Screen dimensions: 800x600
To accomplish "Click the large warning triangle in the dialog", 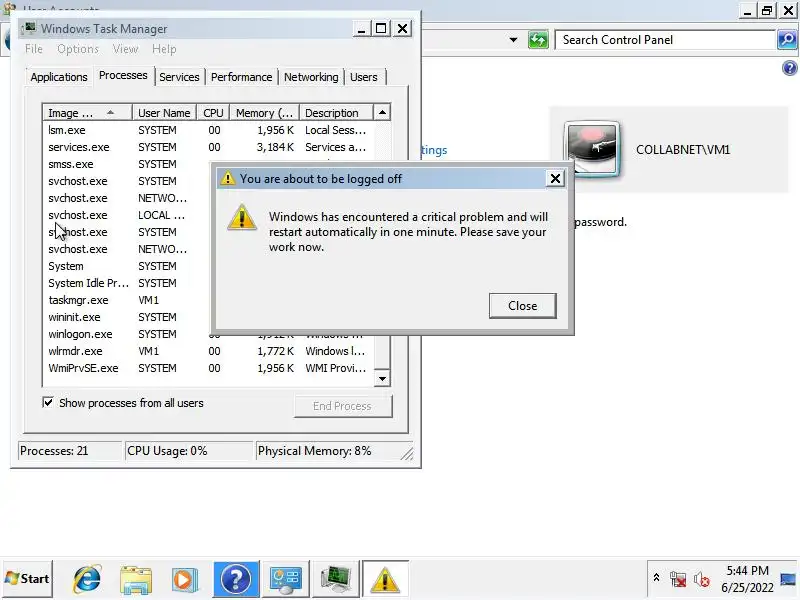I will point(242,217).
